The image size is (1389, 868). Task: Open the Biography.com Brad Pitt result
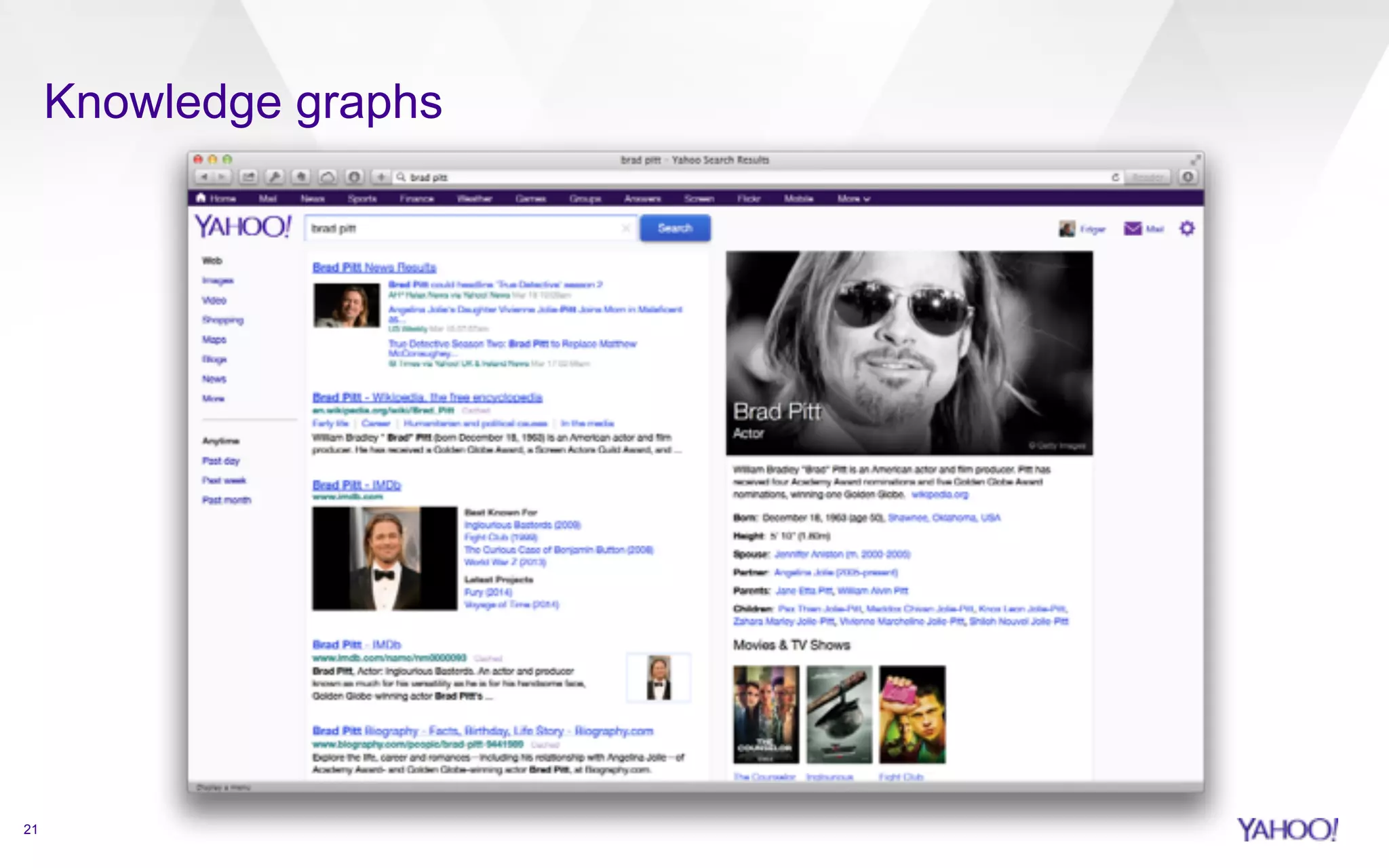[483, 731]
